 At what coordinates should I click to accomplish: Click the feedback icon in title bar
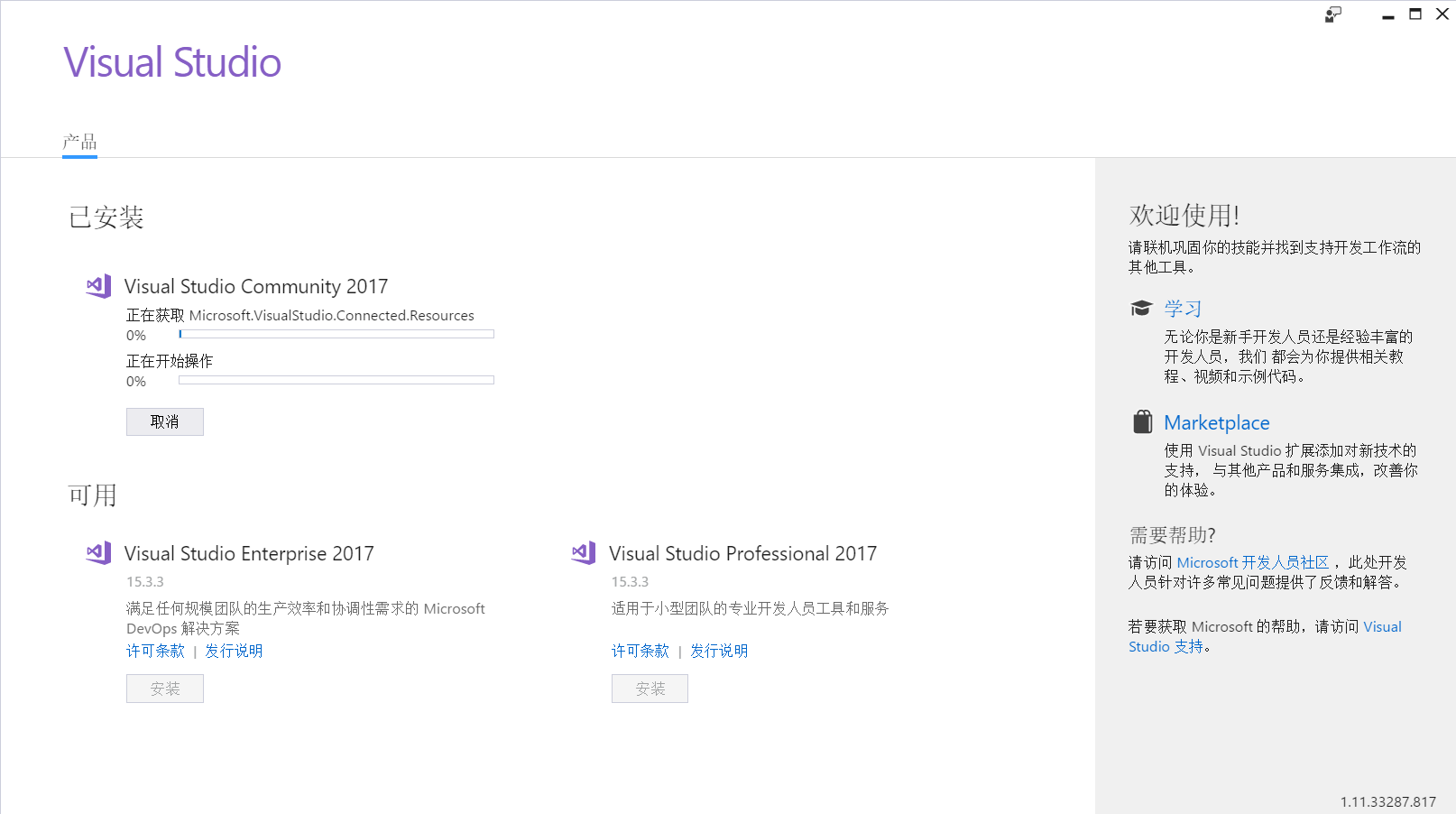[1333, 14]
